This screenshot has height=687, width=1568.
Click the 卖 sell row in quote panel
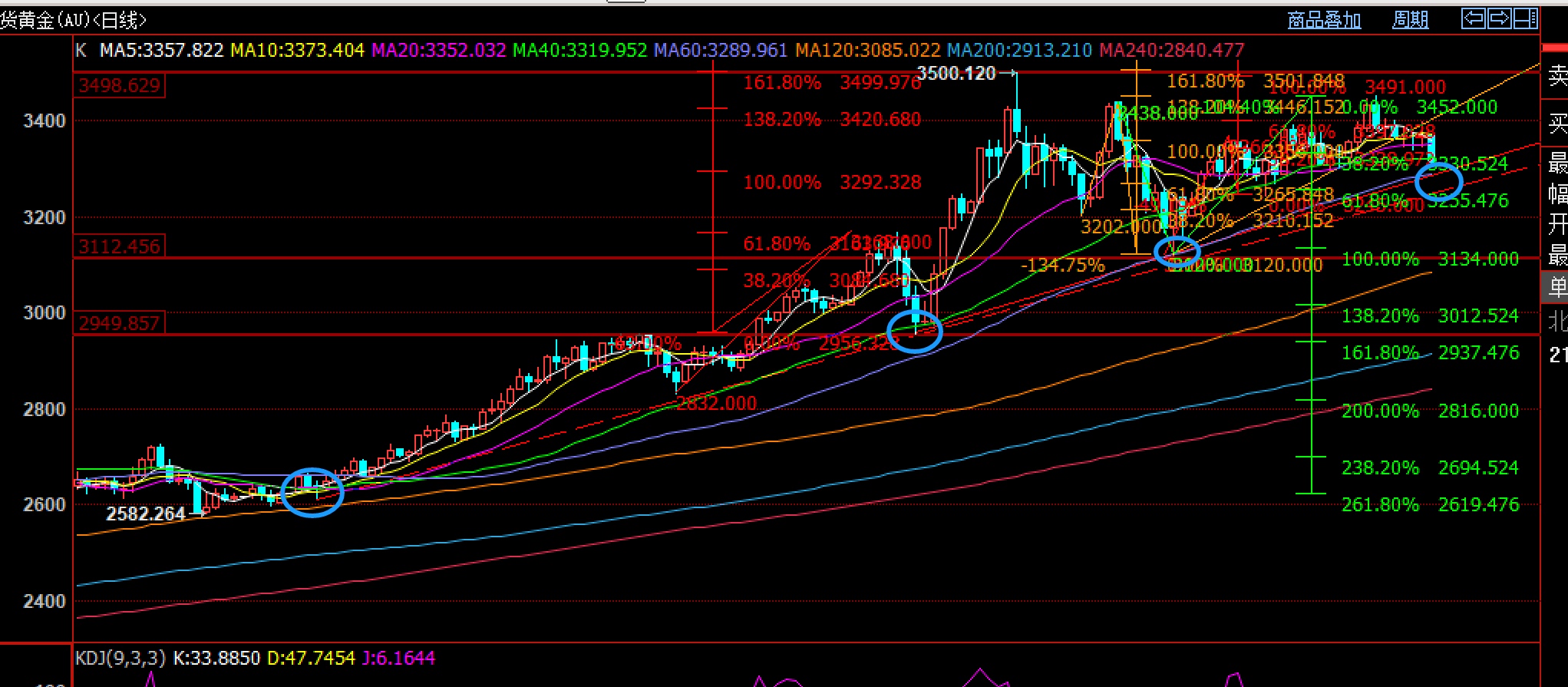(x=1556, y=75)
